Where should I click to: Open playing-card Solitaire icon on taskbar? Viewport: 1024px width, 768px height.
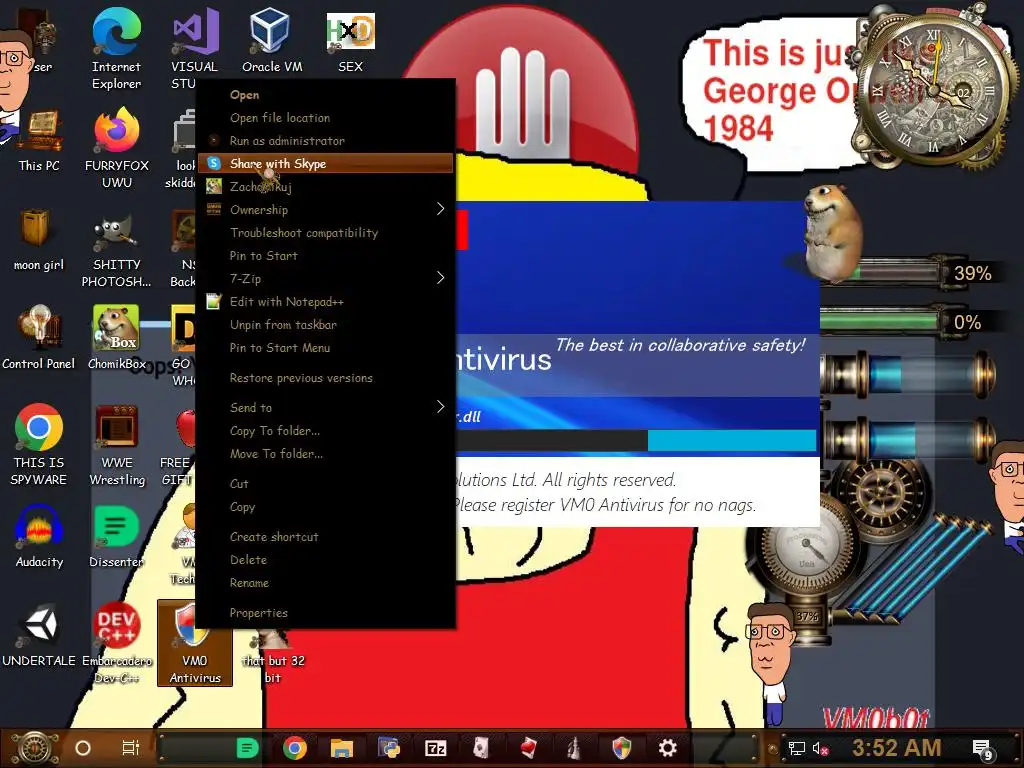pos(481,748)
